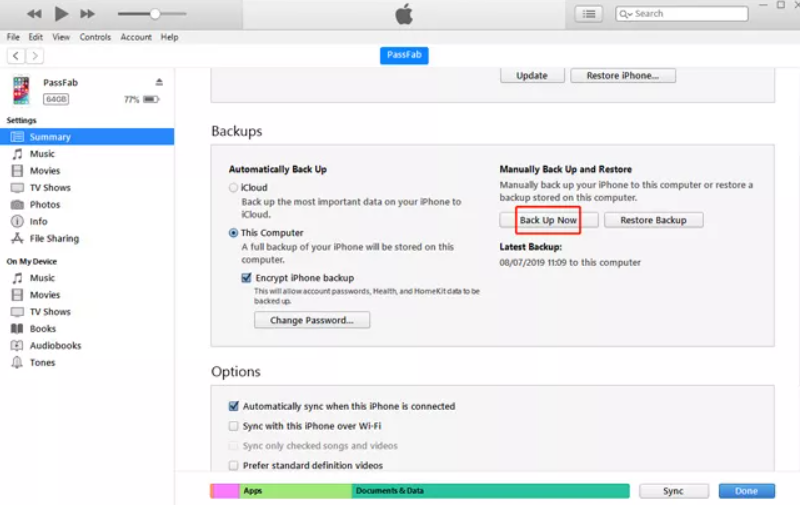Select the iCloud backup radio button
The height and width of the screenshot is (505, 800).
click(x=234, y=187)
